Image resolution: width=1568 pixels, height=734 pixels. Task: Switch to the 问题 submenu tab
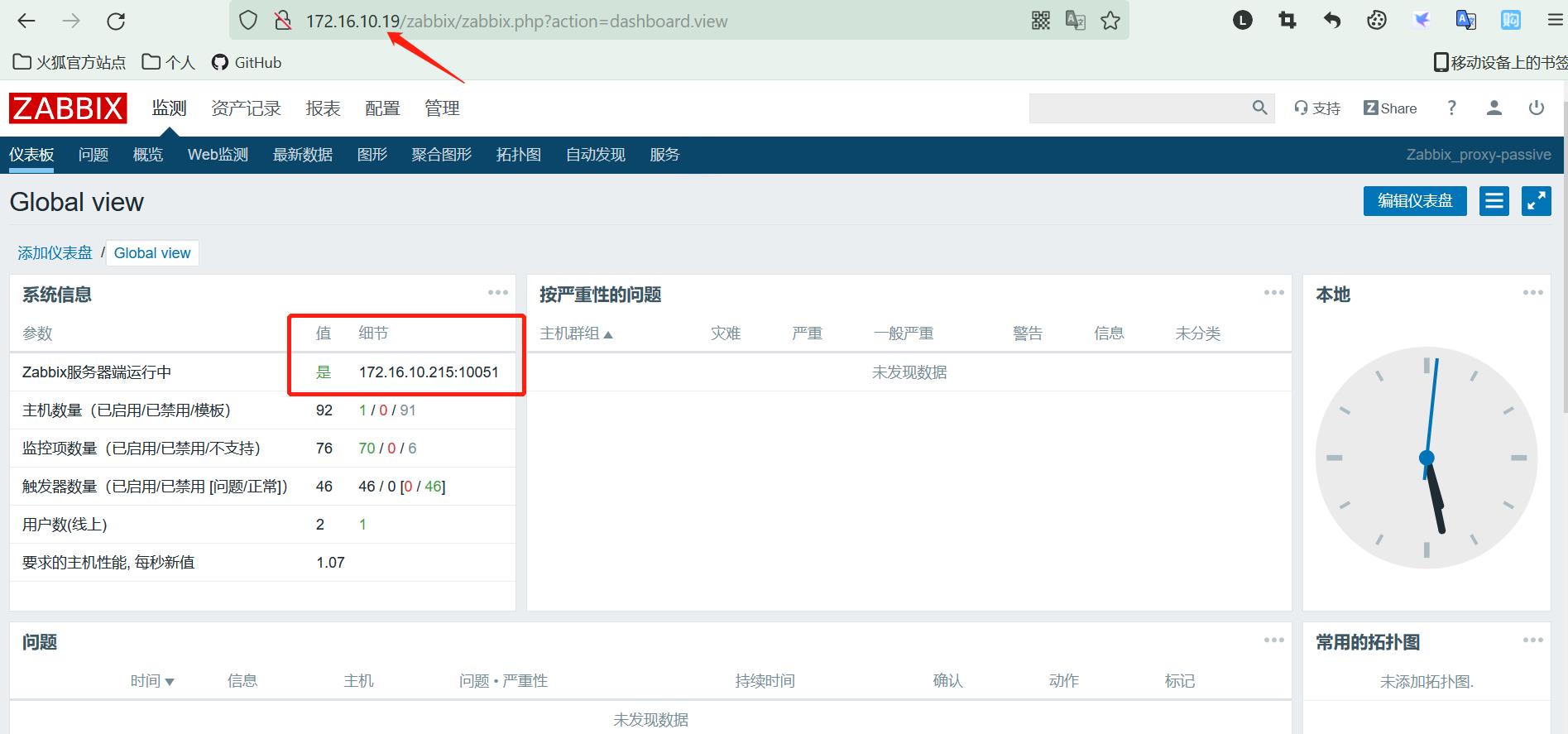94,155
